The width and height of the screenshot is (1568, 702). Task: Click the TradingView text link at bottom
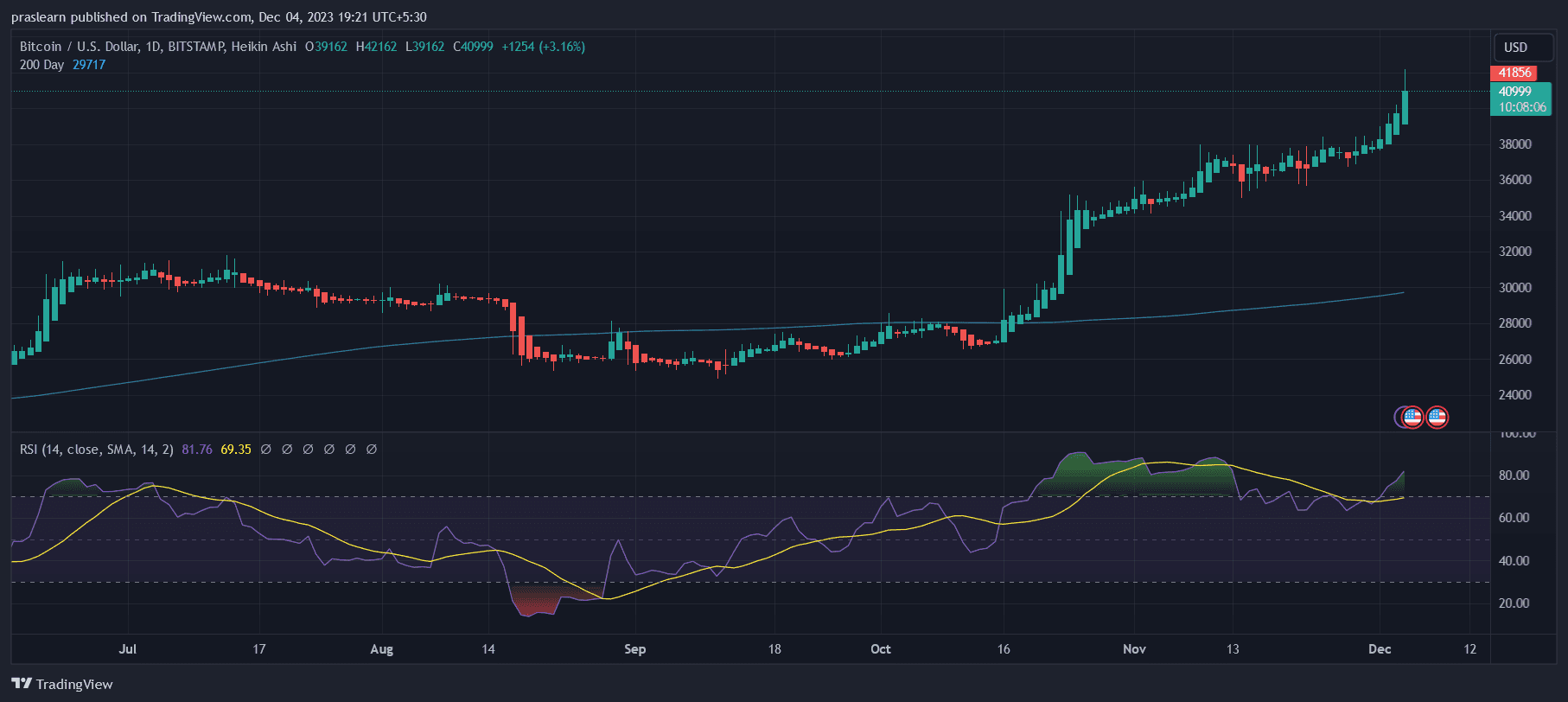(74, 684)
